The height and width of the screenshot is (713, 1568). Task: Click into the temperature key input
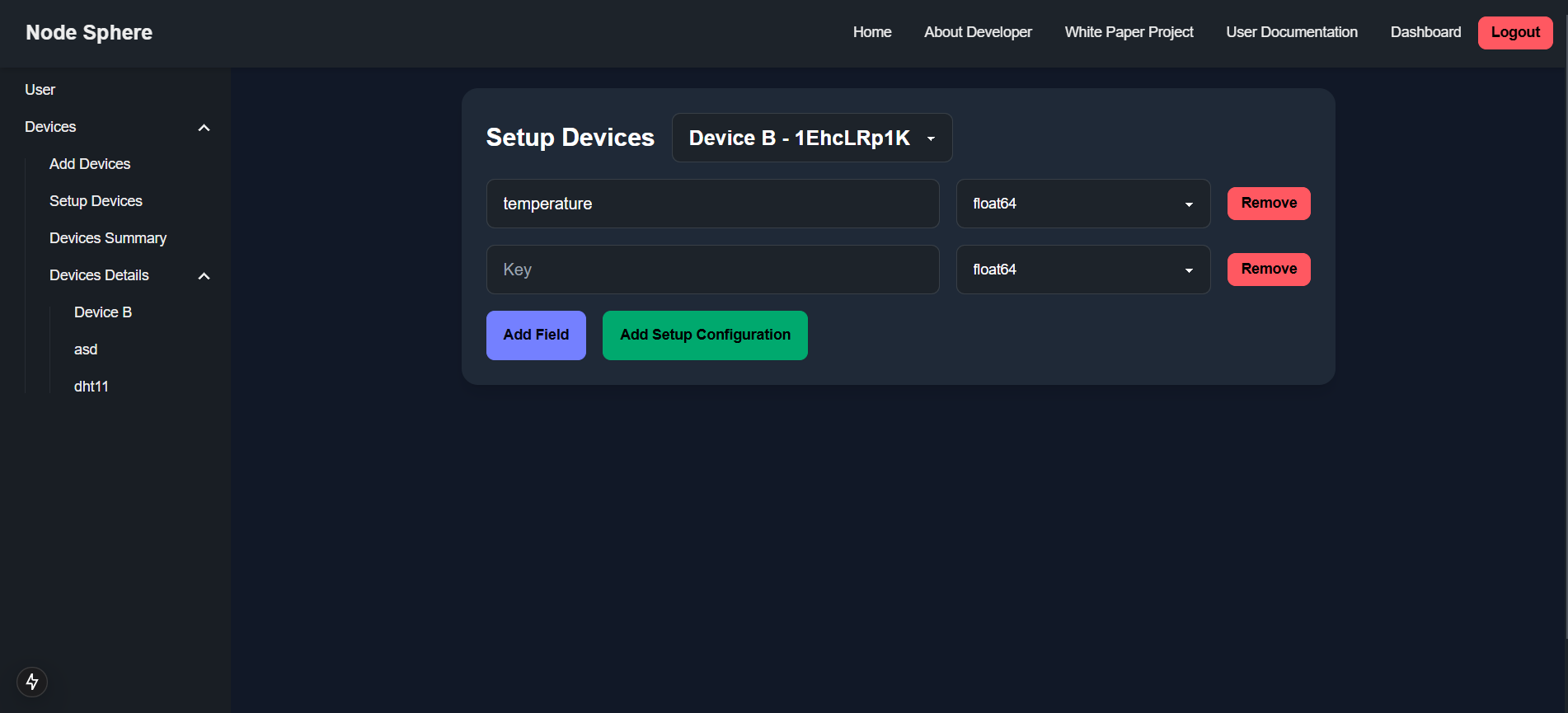712,204
